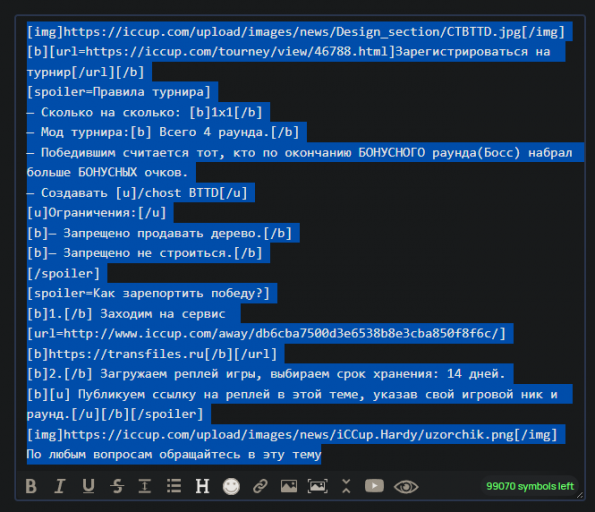Image resolution: width=595 pixels, height=512 pixels.
Task: Click the transfiles.ru URL text line
Action: tap(152, 354)
